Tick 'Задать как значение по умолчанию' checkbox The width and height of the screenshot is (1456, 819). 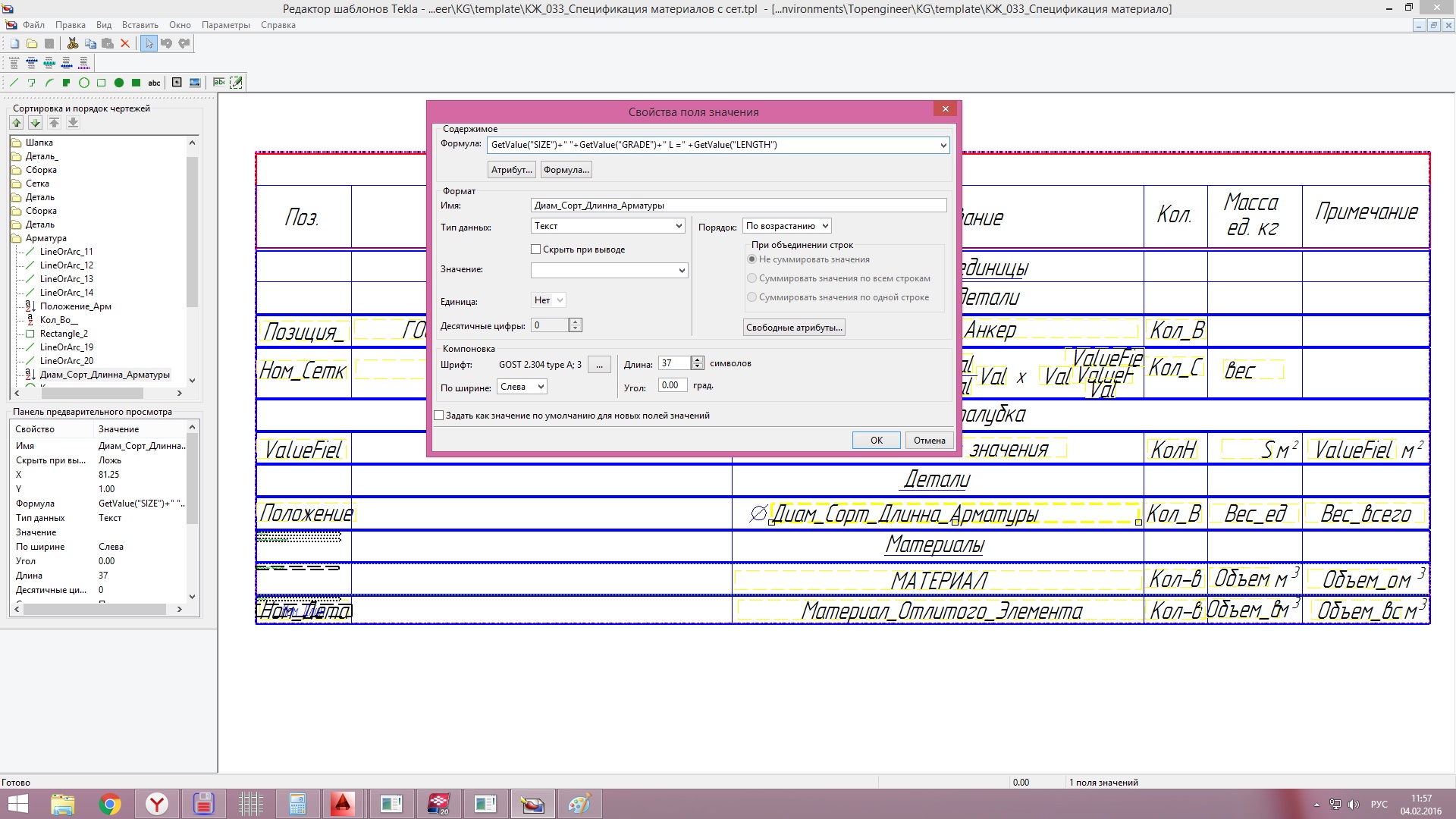[x=439, y=416]
